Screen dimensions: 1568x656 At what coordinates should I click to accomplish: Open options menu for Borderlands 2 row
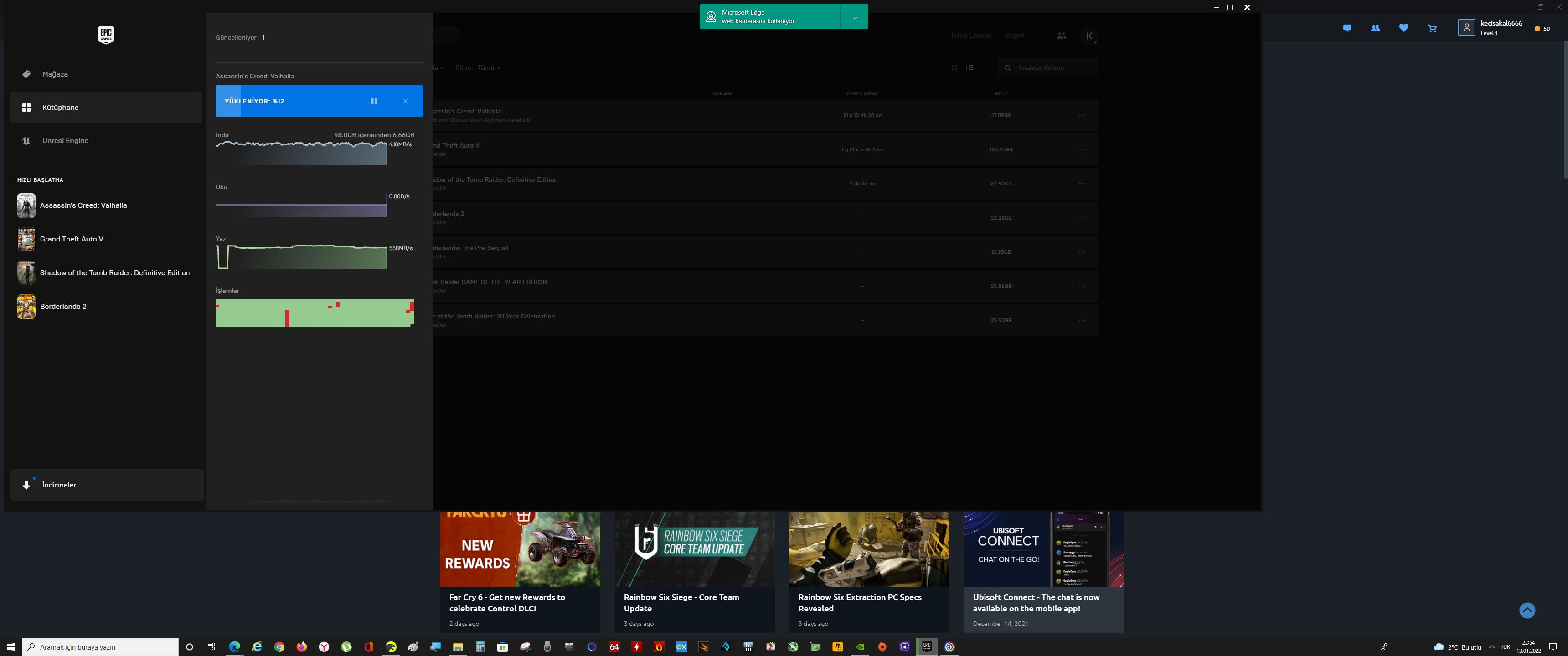pos(1082,218)
